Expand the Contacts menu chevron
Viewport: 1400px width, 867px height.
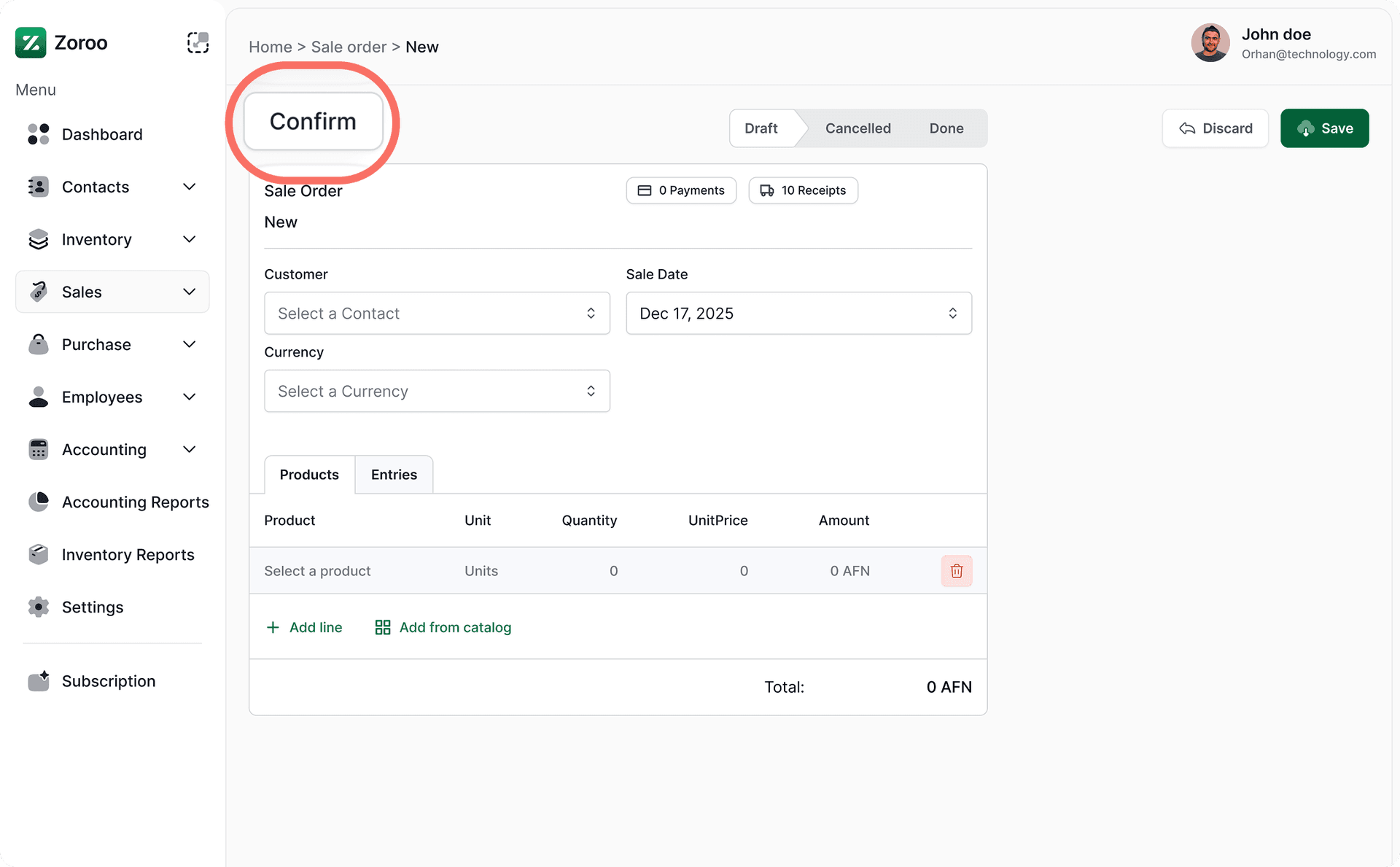click(190, 187)
